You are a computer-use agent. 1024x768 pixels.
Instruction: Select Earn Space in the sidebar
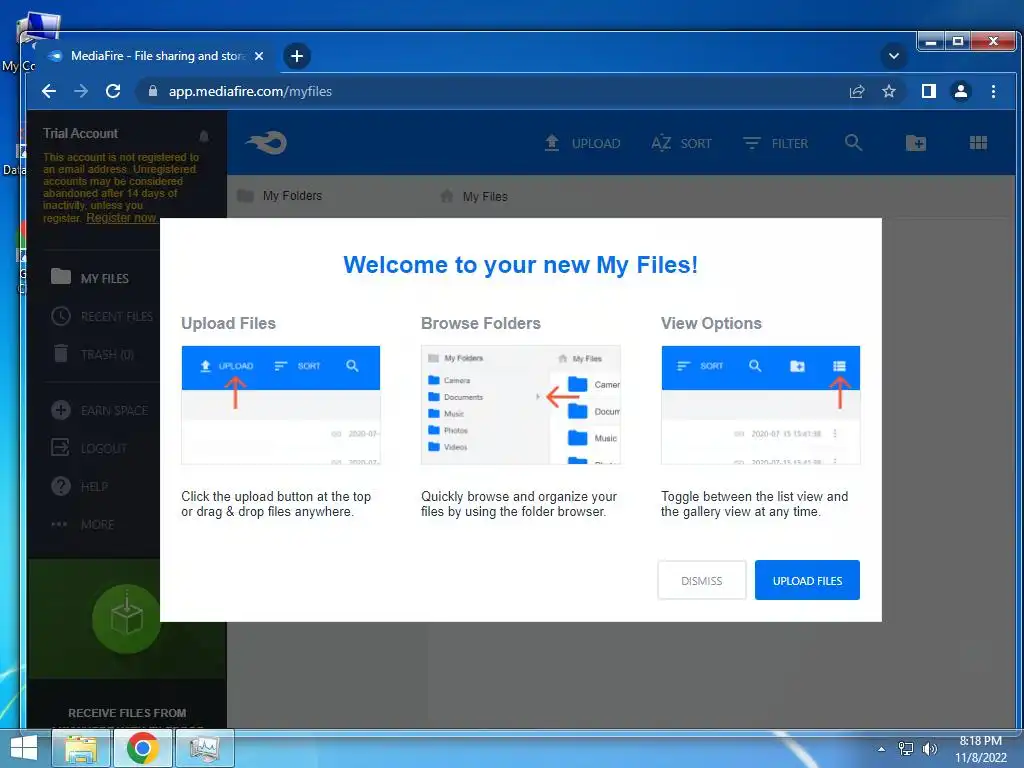point(100,410)
